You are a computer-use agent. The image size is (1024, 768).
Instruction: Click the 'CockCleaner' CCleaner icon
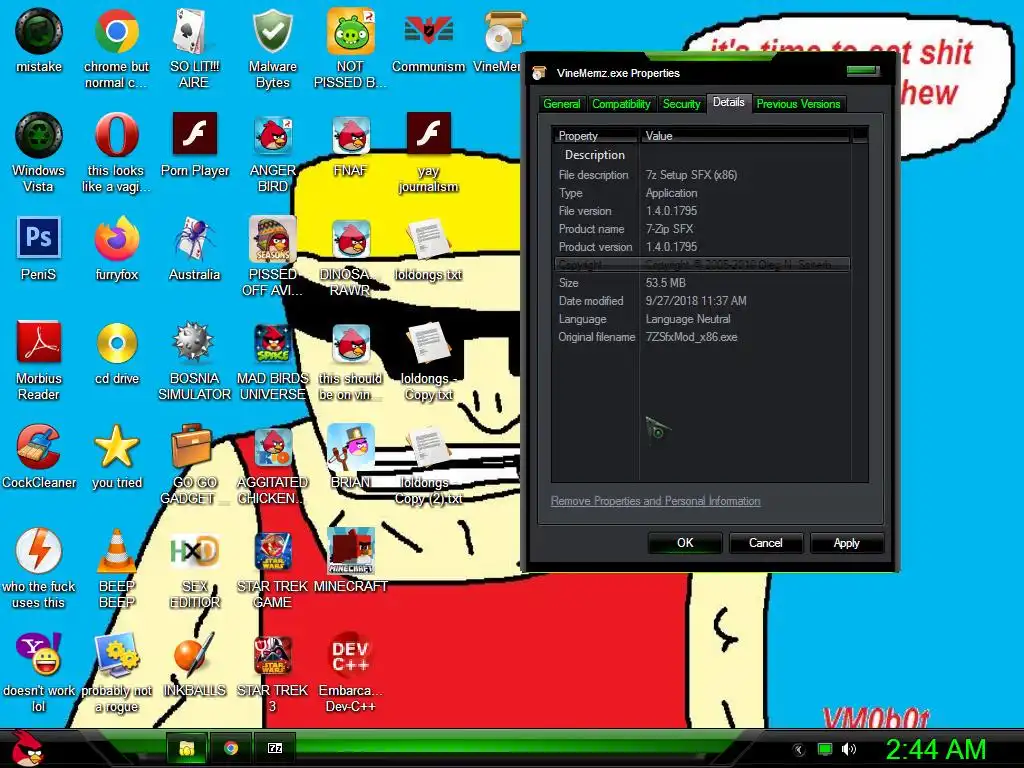click(39, 457)
